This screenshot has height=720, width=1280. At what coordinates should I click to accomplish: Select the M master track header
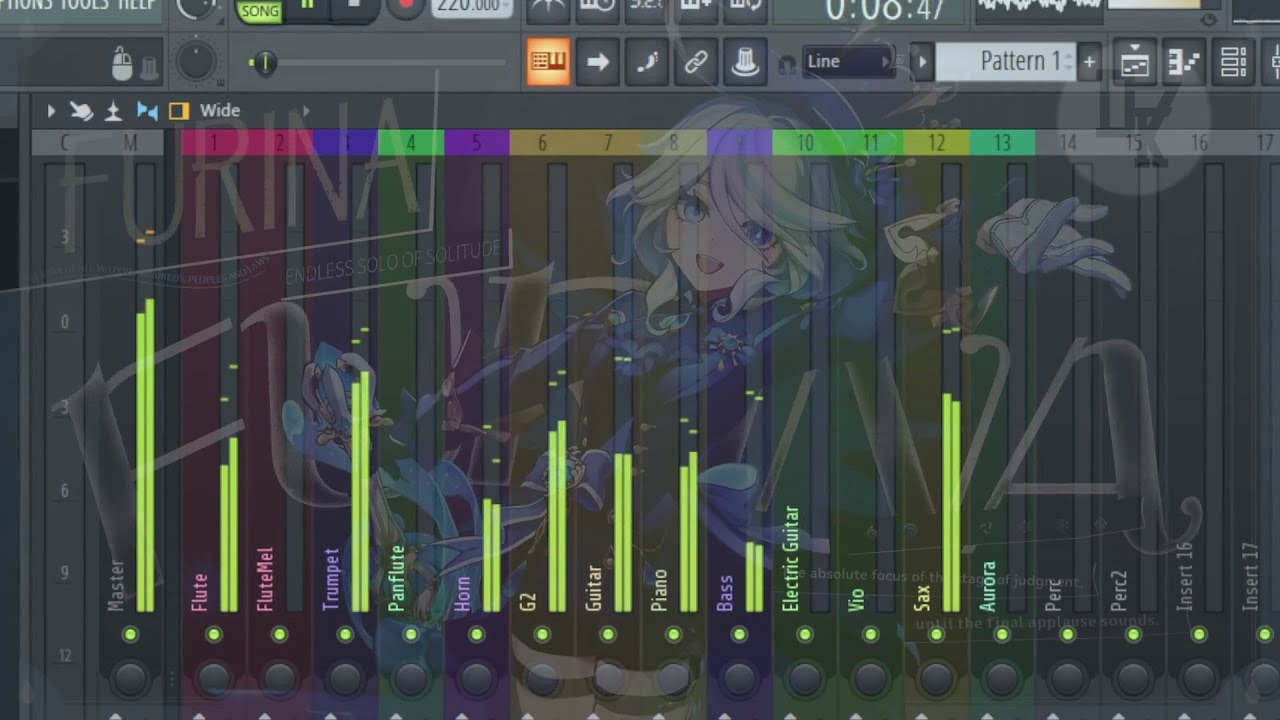[x=130, y=143]
